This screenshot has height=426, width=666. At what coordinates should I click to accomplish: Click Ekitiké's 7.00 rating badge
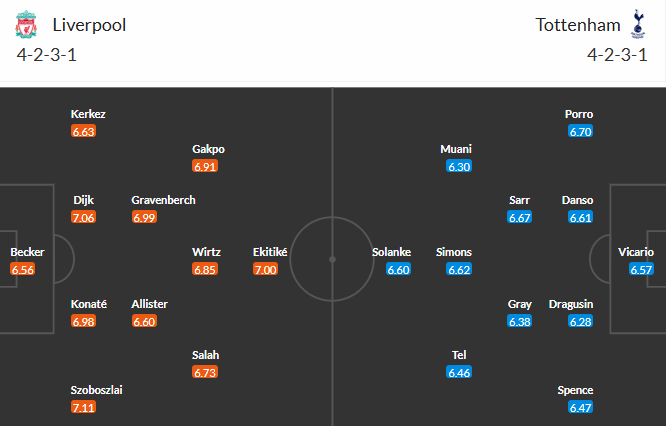(x=265, y=270)
